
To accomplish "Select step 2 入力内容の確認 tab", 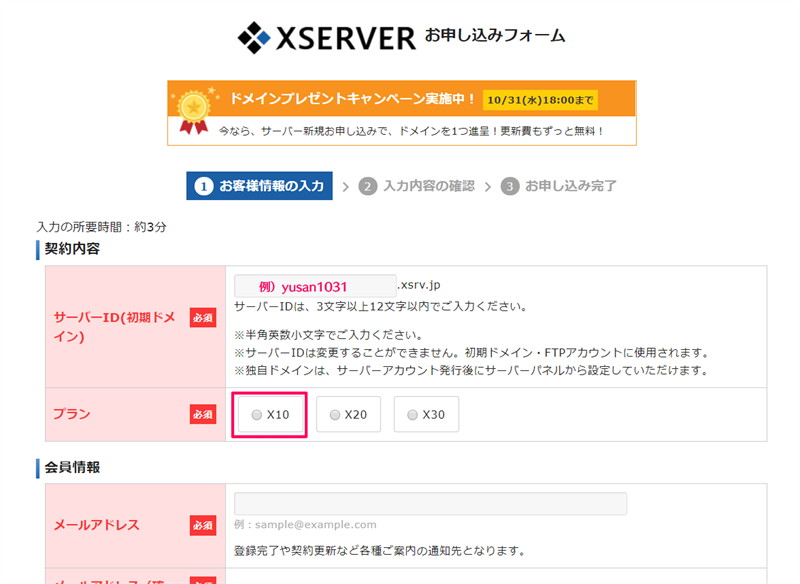I will pos(417,186).
